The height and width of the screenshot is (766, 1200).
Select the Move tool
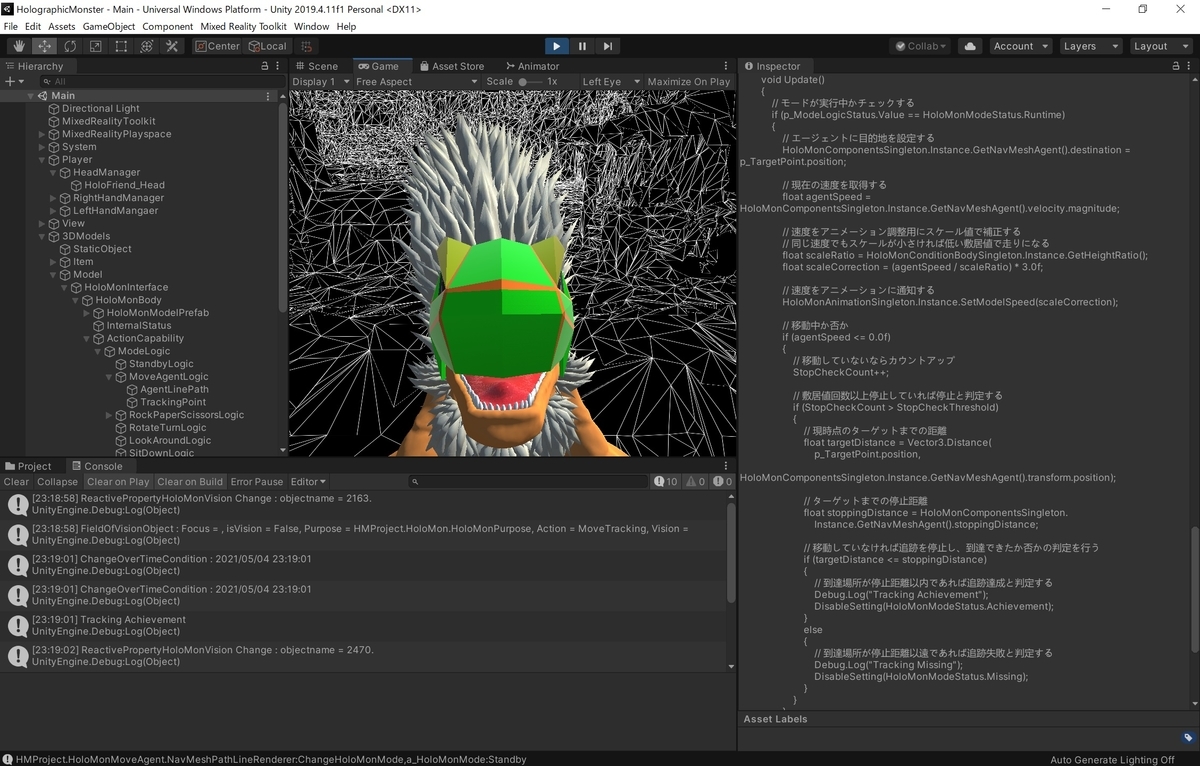point(44,46)
